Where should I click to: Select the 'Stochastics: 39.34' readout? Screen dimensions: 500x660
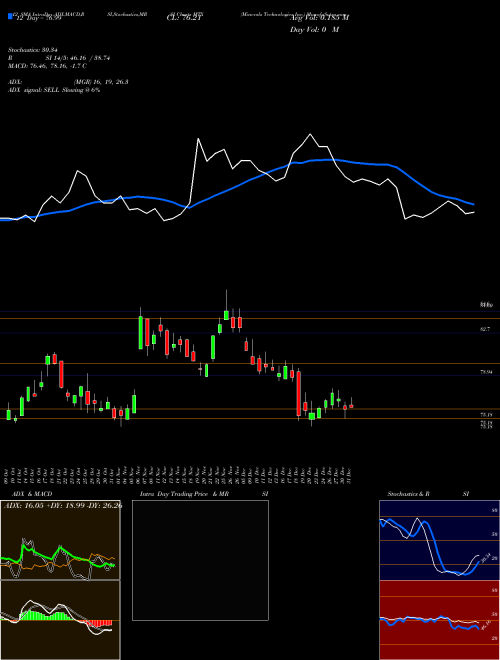32,50
